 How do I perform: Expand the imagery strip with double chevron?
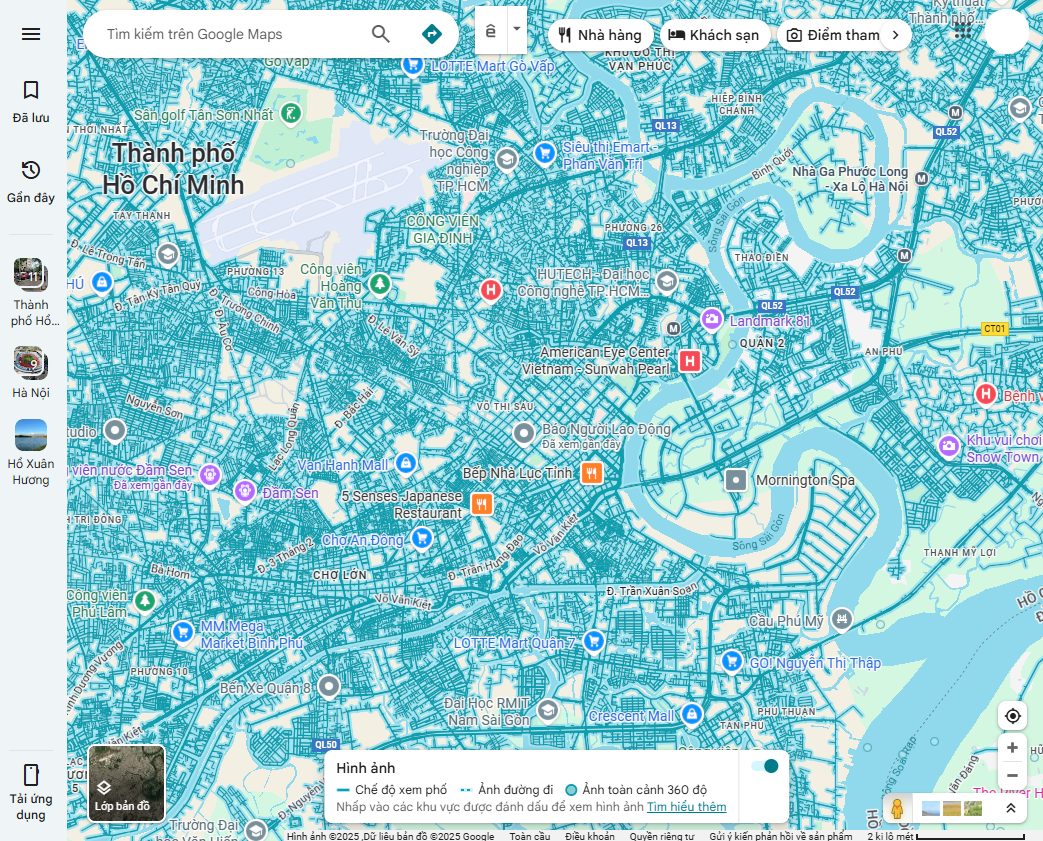click(x=1010, y=808)
